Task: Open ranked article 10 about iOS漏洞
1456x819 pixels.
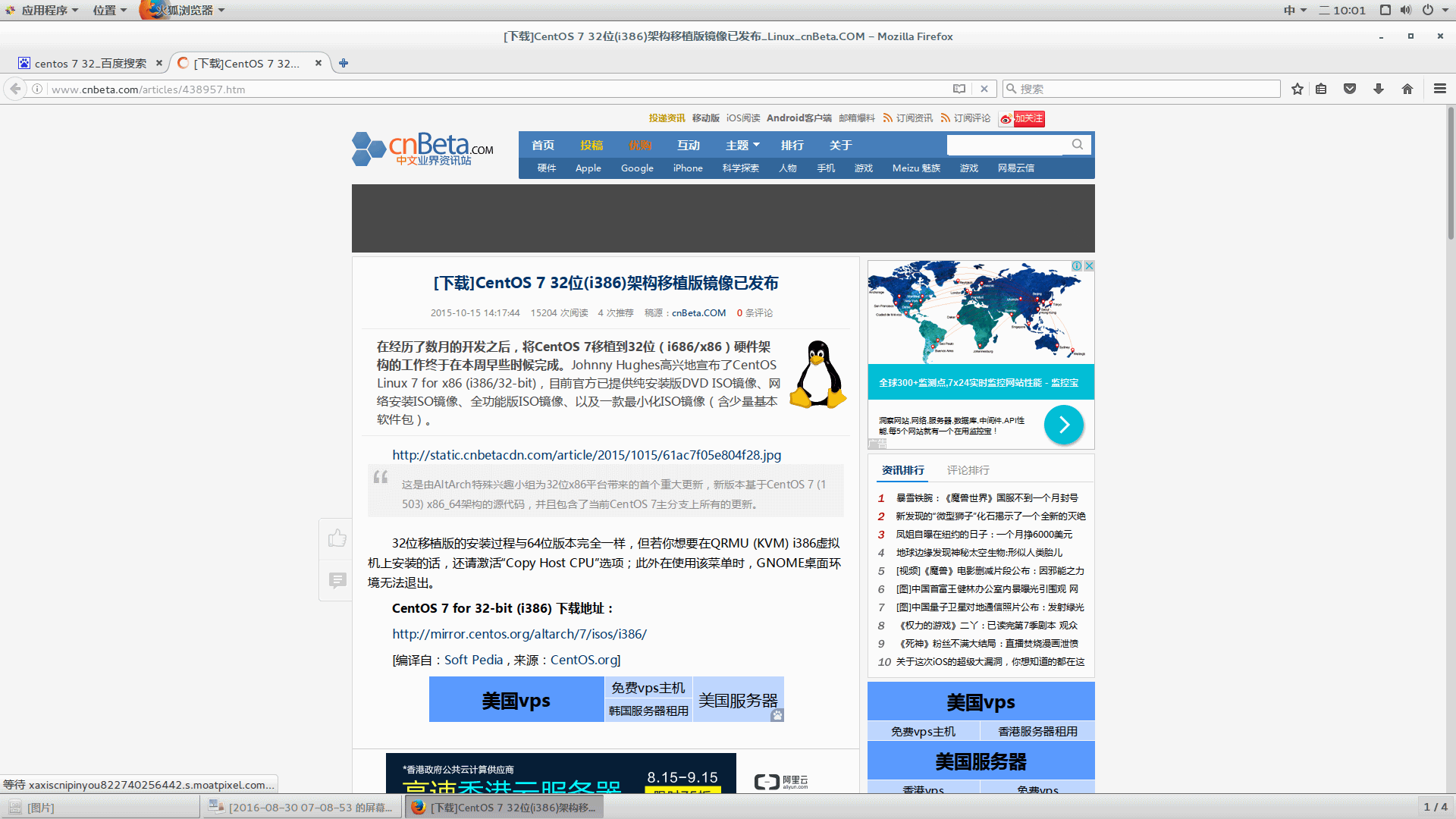Action: click(x=990, y=662)
